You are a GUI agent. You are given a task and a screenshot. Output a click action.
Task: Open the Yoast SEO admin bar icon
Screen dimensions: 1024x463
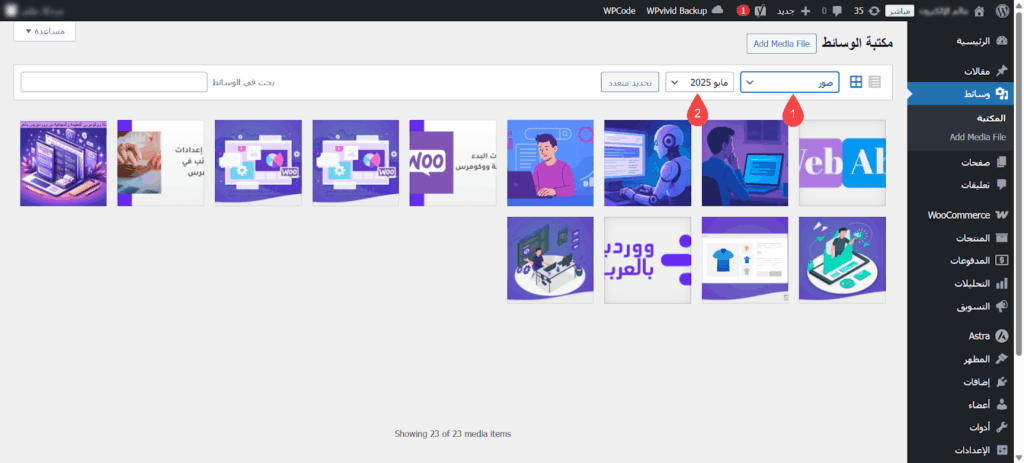(x=760, y=10)
